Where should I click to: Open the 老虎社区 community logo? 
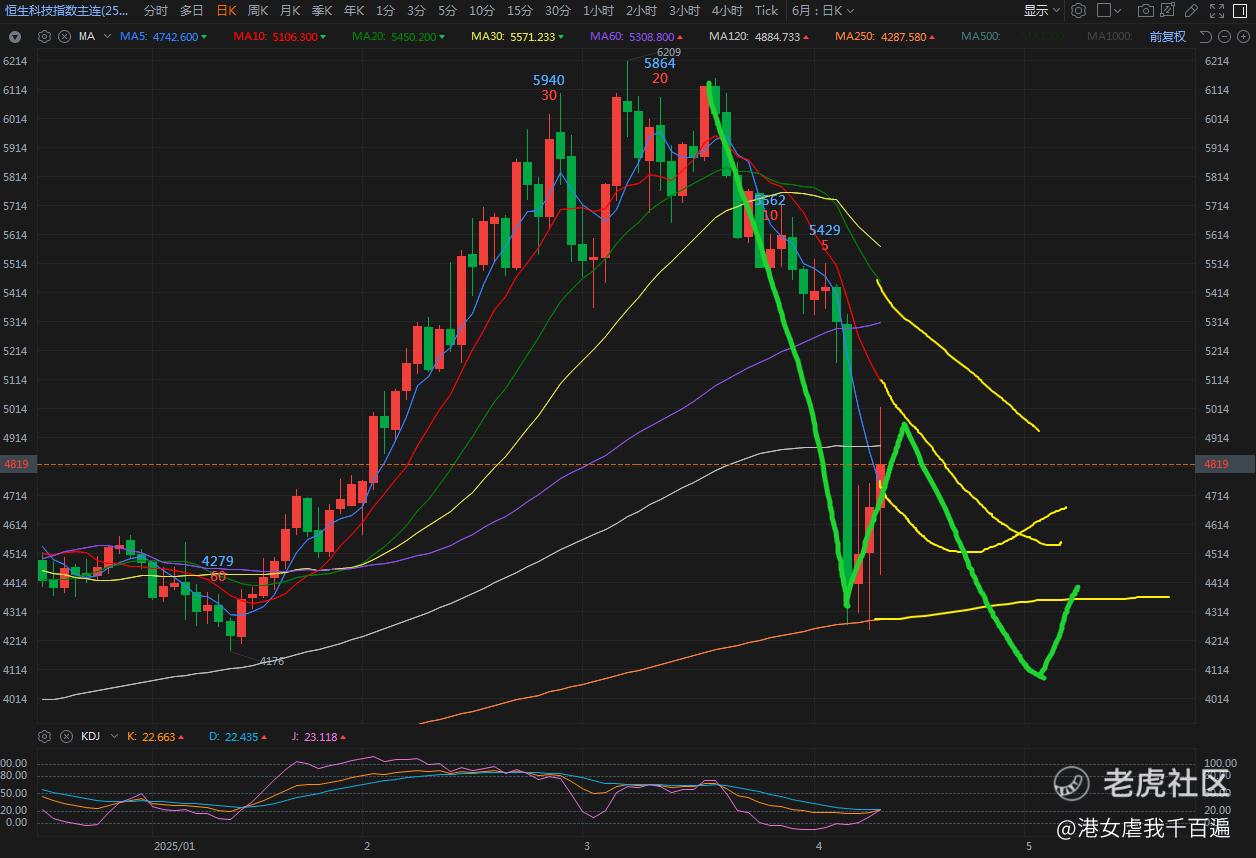point(1142,784)
